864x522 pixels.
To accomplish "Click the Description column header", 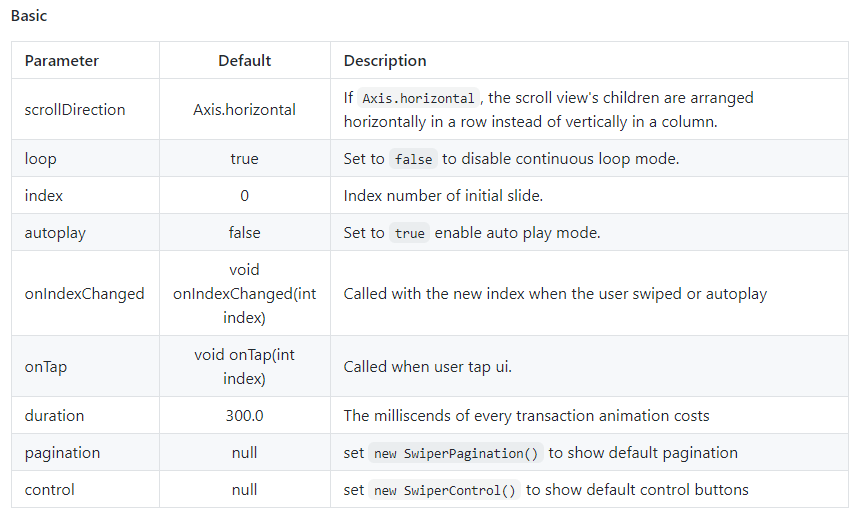I will [x=385, y=61].
